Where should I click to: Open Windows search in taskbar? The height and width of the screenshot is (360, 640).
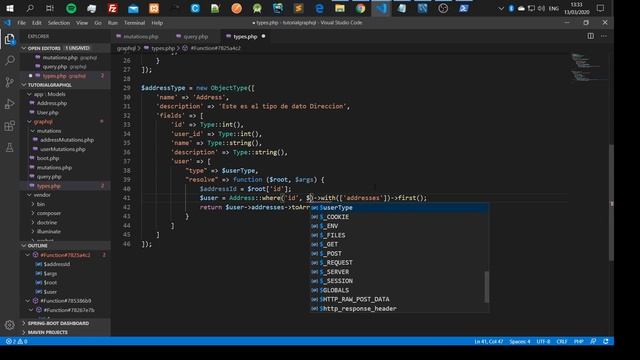pyautogui.click(x=30, y=8)
